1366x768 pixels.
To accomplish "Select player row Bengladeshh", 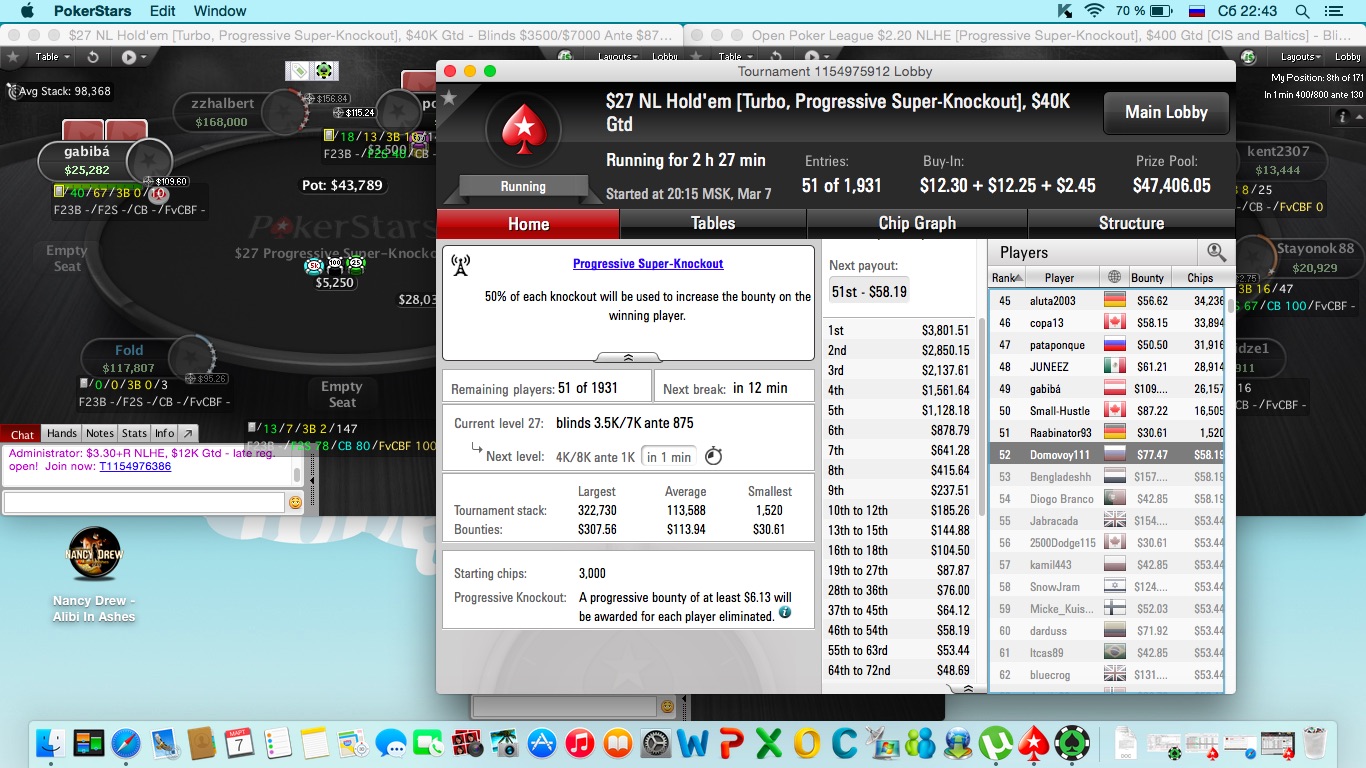I will click(x=1106, y=477).
